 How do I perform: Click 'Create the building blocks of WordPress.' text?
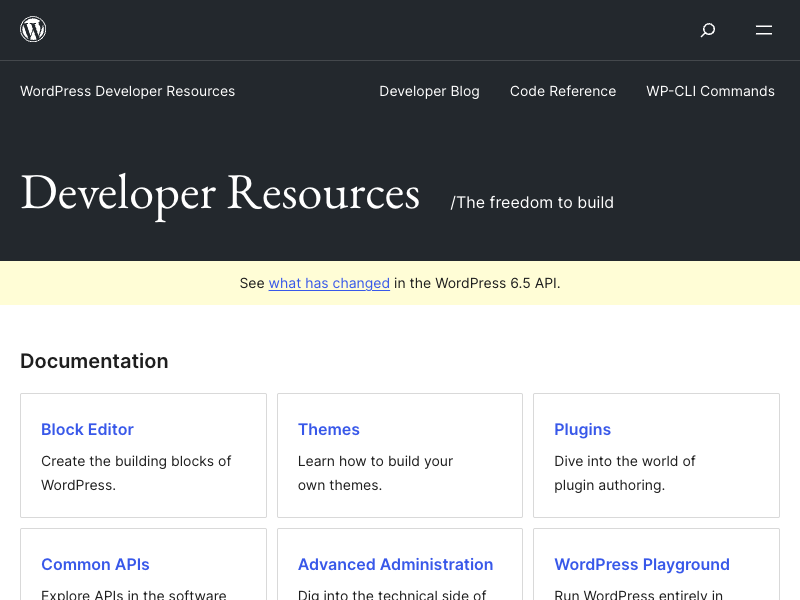[136, 473]
